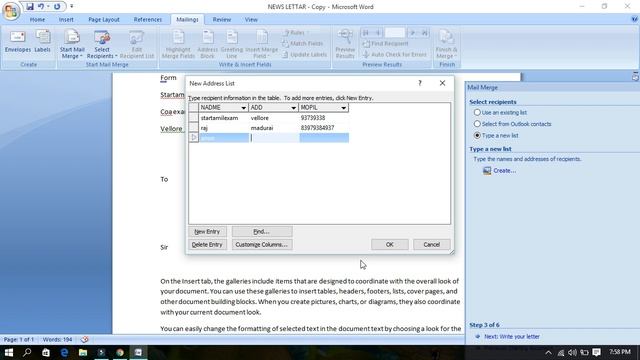Open Action Center notifications icon
The height and width of the screenshot is (360, 640).
(x=596, y=352)
